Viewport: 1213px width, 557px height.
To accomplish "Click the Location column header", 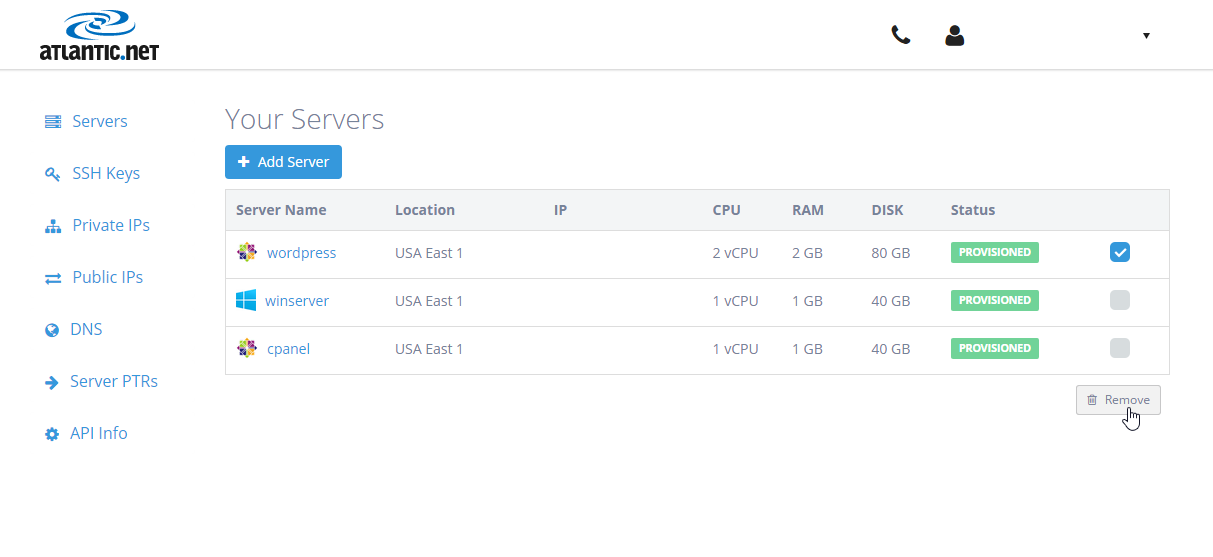I will click(x=425, y=210).
